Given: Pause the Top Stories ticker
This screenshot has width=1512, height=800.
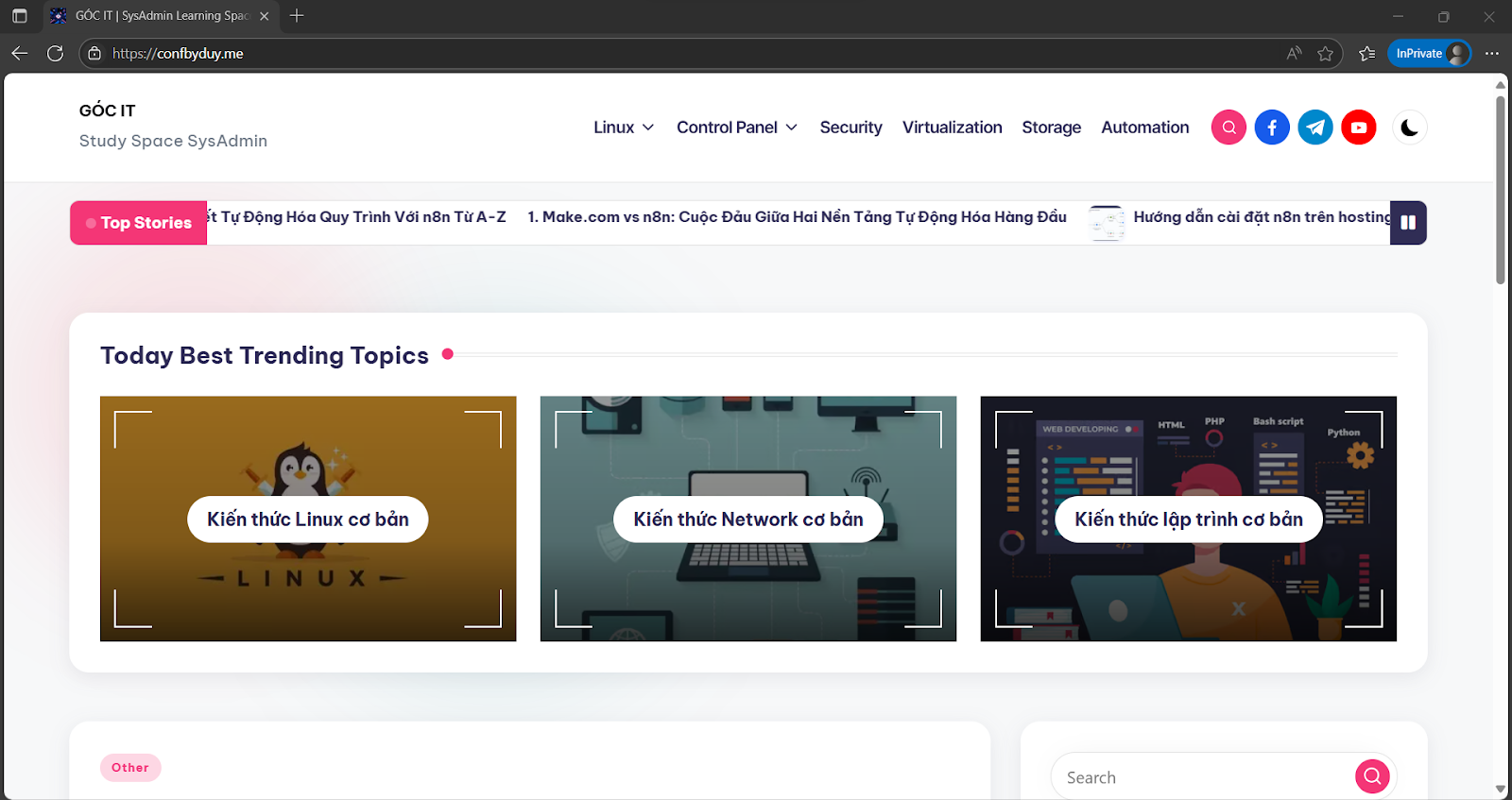Looking at the screenshot, I should click(1408, 223).
